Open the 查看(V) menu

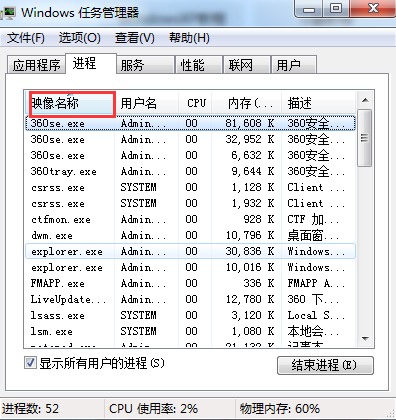click(x=135, y=38)
